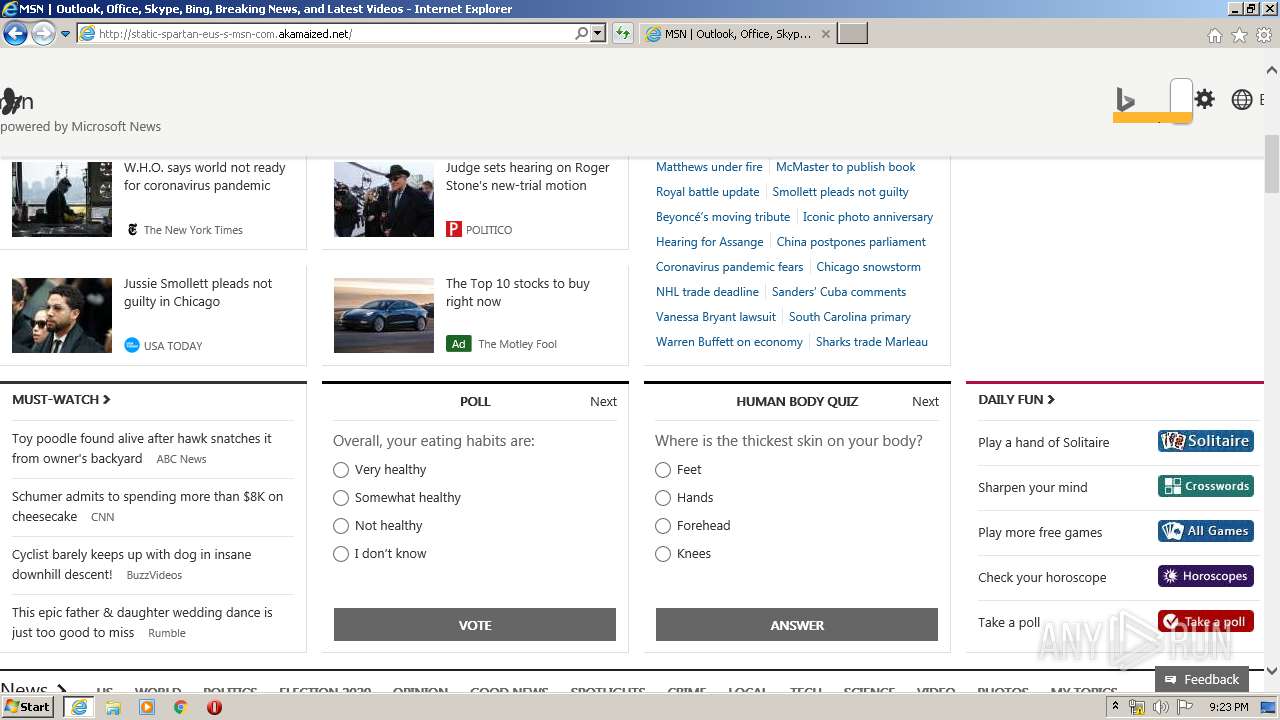Click the browser Forward arrow button

tap(43, 33)
